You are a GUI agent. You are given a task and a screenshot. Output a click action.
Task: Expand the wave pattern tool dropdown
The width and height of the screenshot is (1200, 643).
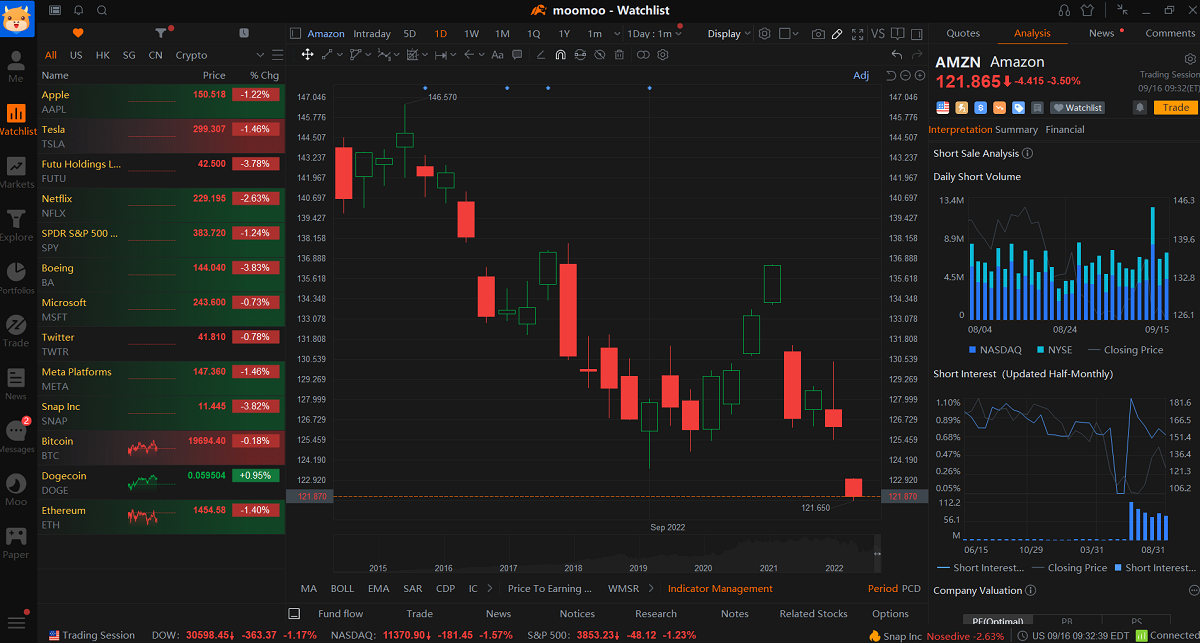click(396, 55)
